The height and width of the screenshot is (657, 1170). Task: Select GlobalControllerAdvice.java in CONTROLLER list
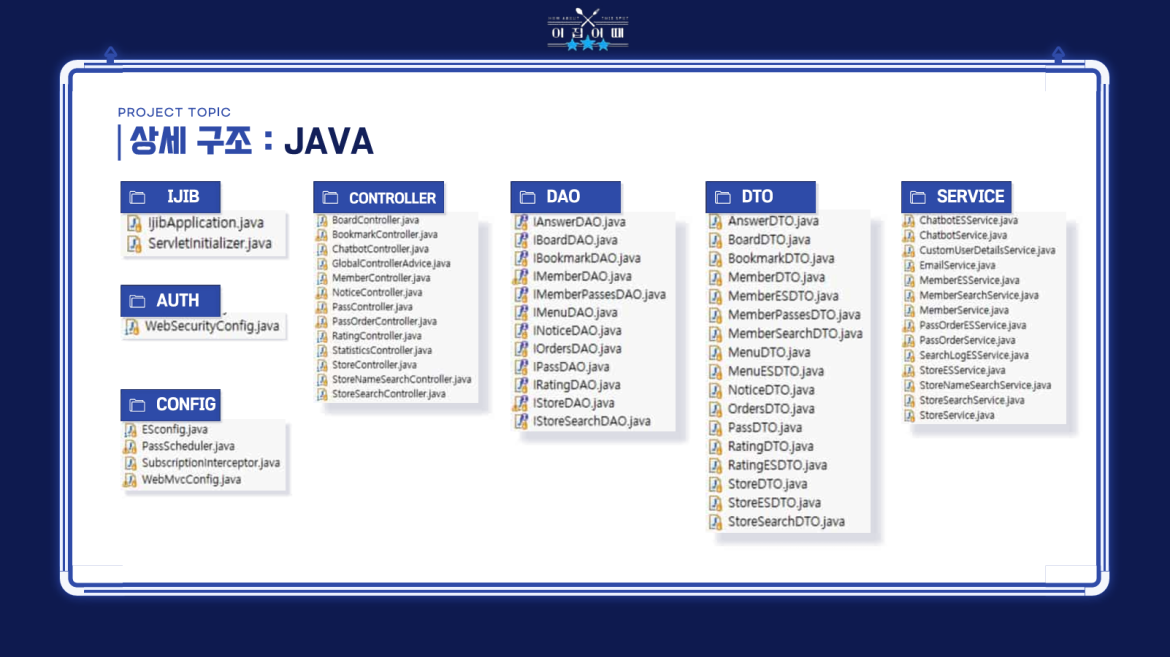pos(391,264)
